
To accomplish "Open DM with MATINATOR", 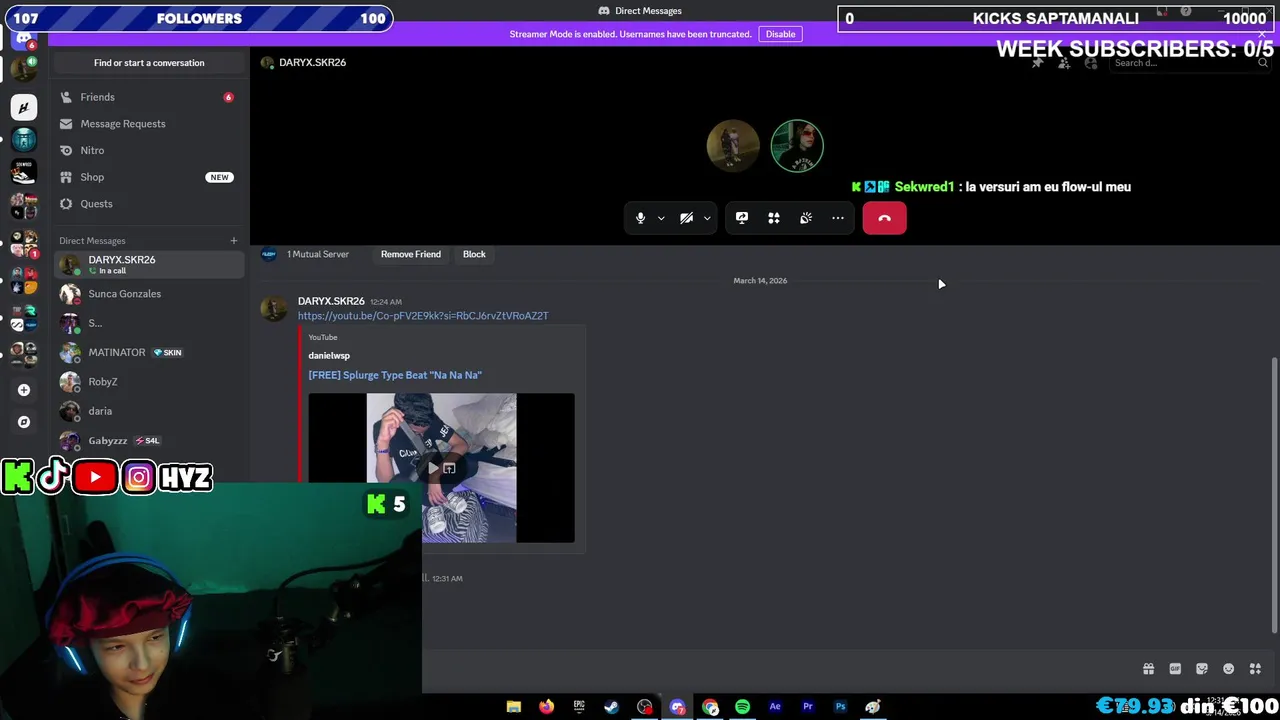I will (149, 352).
